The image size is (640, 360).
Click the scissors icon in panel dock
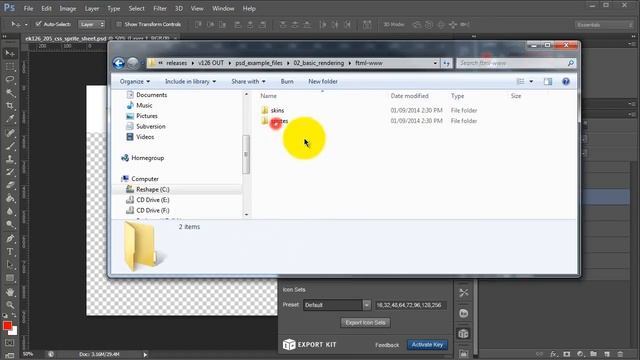pyautogui.click(x=464, y=293)
